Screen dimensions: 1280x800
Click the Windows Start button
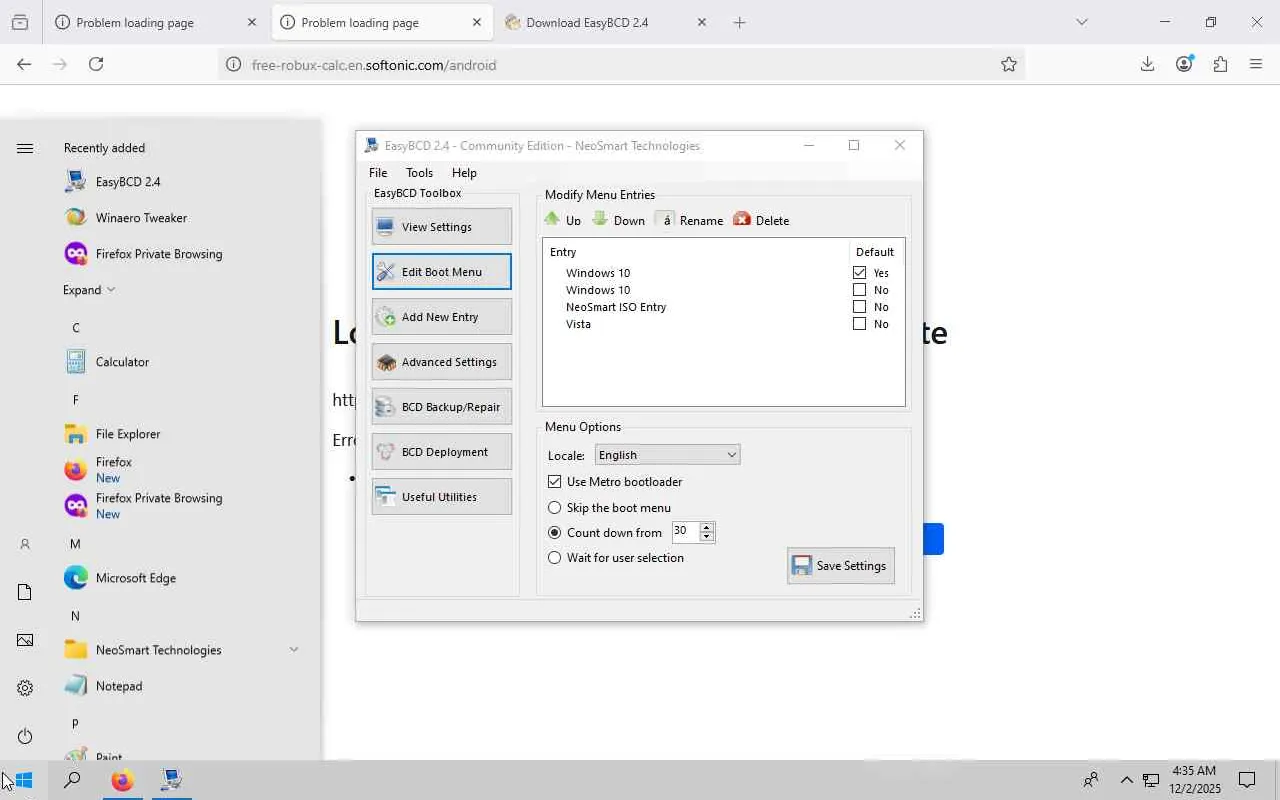point(24,780)
